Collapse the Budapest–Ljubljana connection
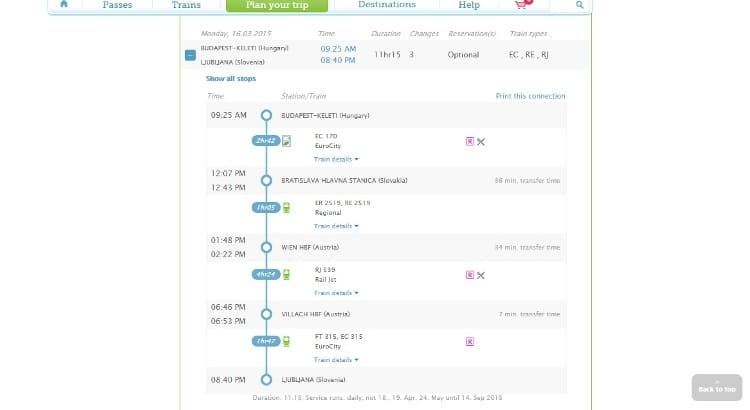The width and height of the screenshot is (750, 410). 190,55
